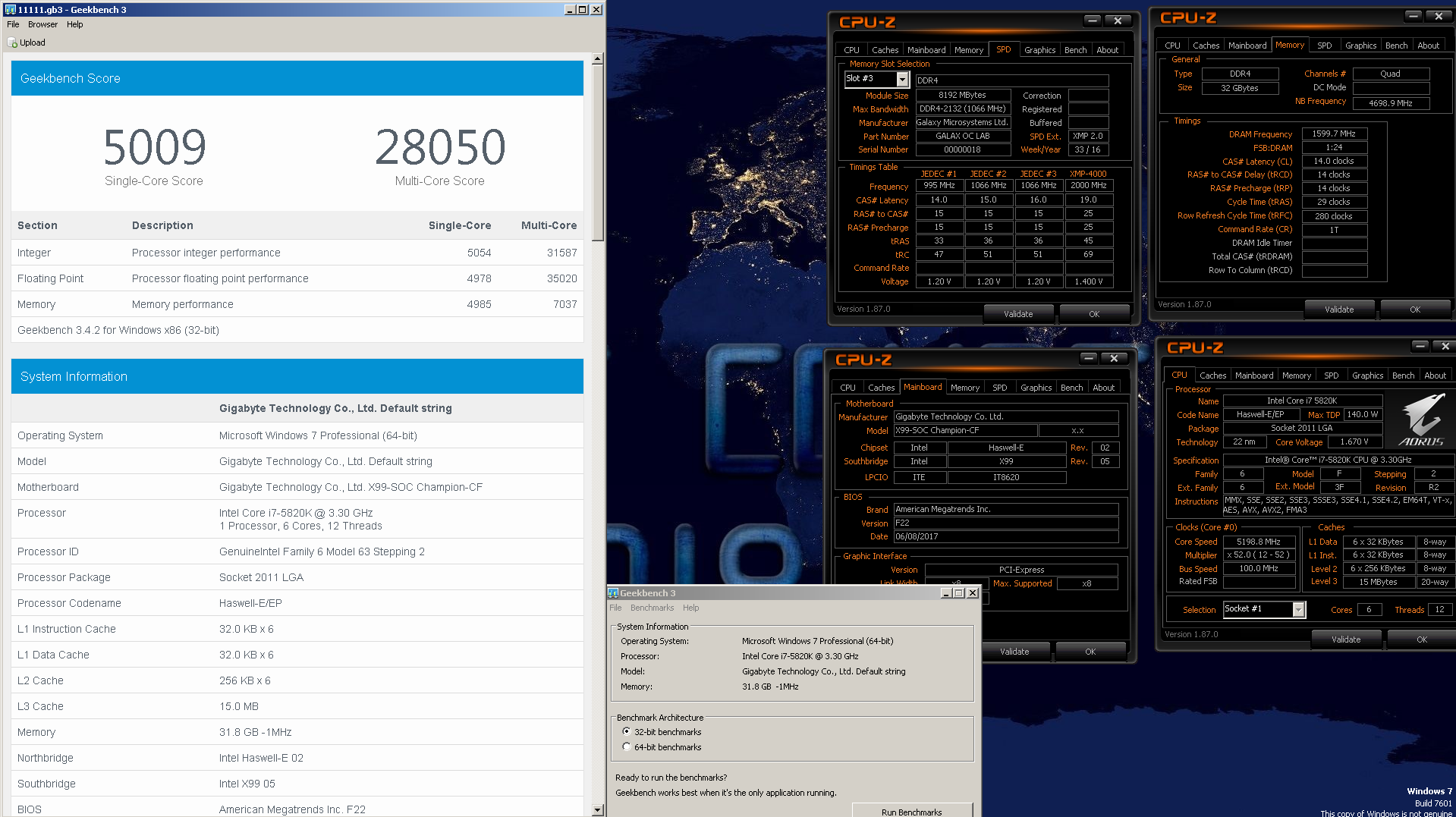
Task: Click the mainboard Model X99-SOC Champion-CF field
Action: click(965, 430)
